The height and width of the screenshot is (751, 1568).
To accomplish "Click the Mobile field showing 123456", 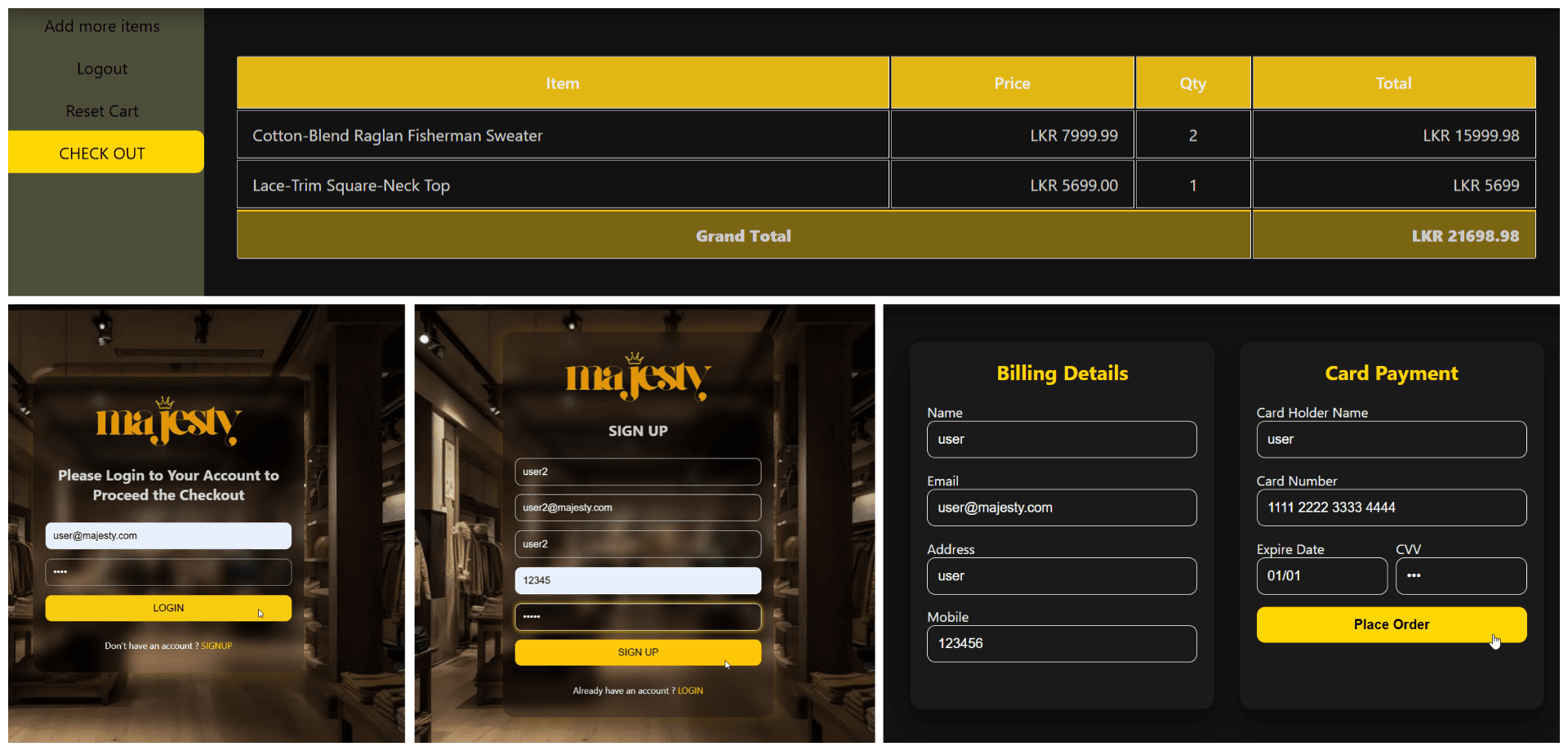I will [x=1062, y=644].
